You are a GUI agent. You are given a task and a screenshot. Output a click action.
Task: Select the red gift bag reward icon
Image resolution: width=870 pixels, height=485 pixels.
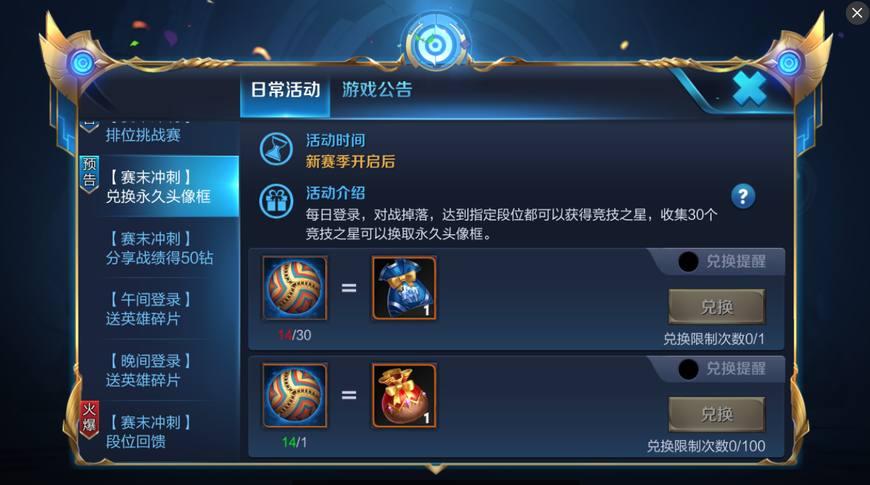(x=404, y=396)
